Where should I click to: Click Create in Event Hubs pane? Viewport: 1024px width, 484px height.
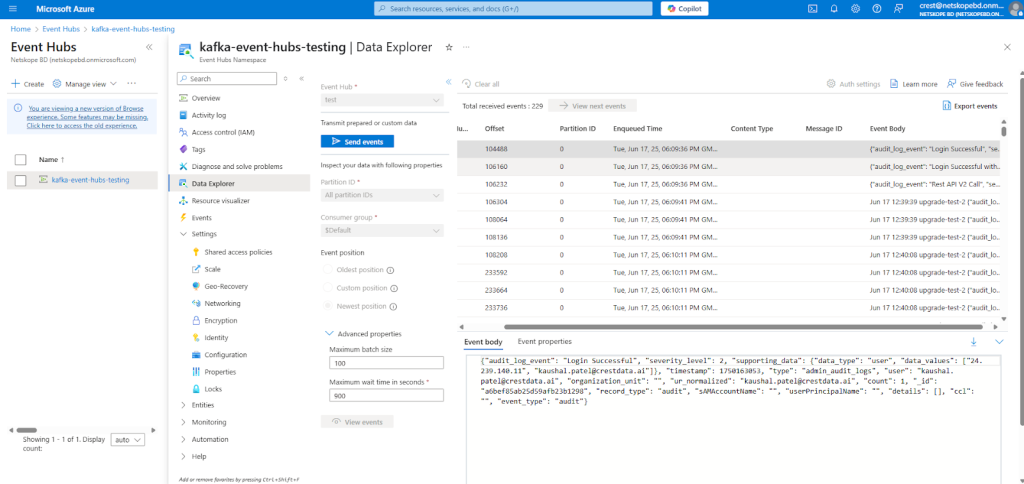(27, 84)
